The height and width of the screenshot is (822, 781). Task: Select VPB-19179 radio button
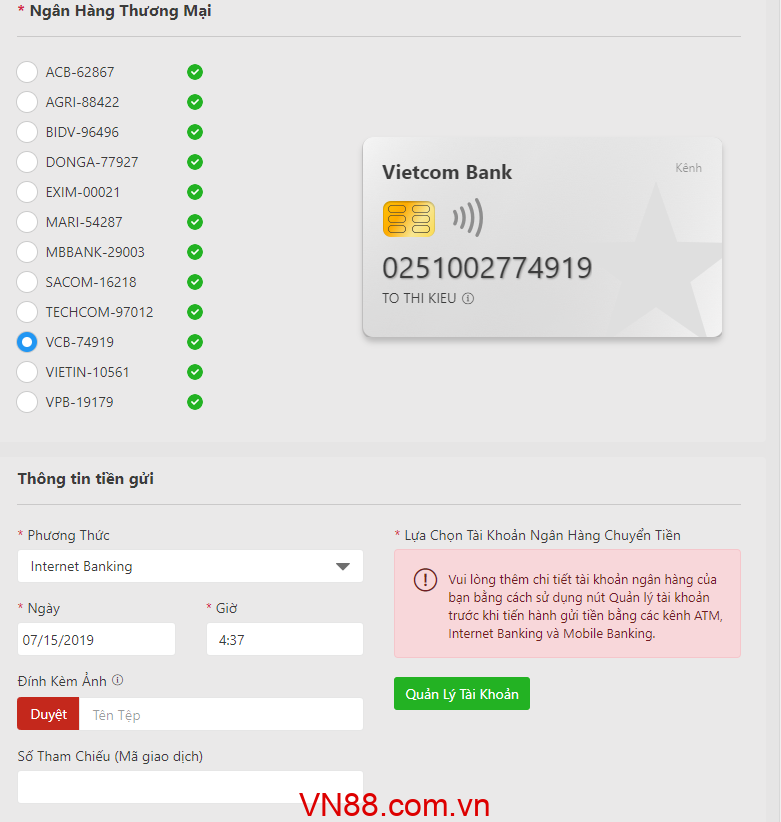pos(27,402)
